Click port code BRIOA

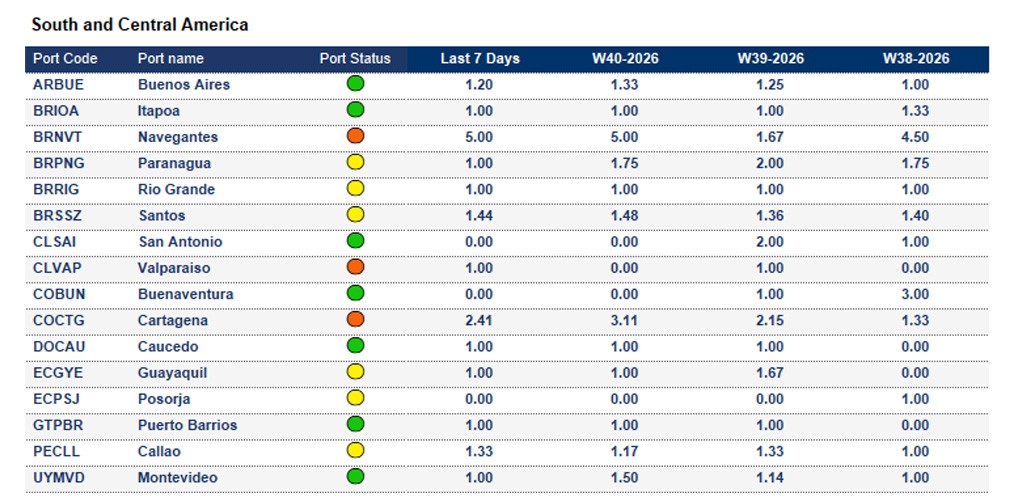pos(56,111)
